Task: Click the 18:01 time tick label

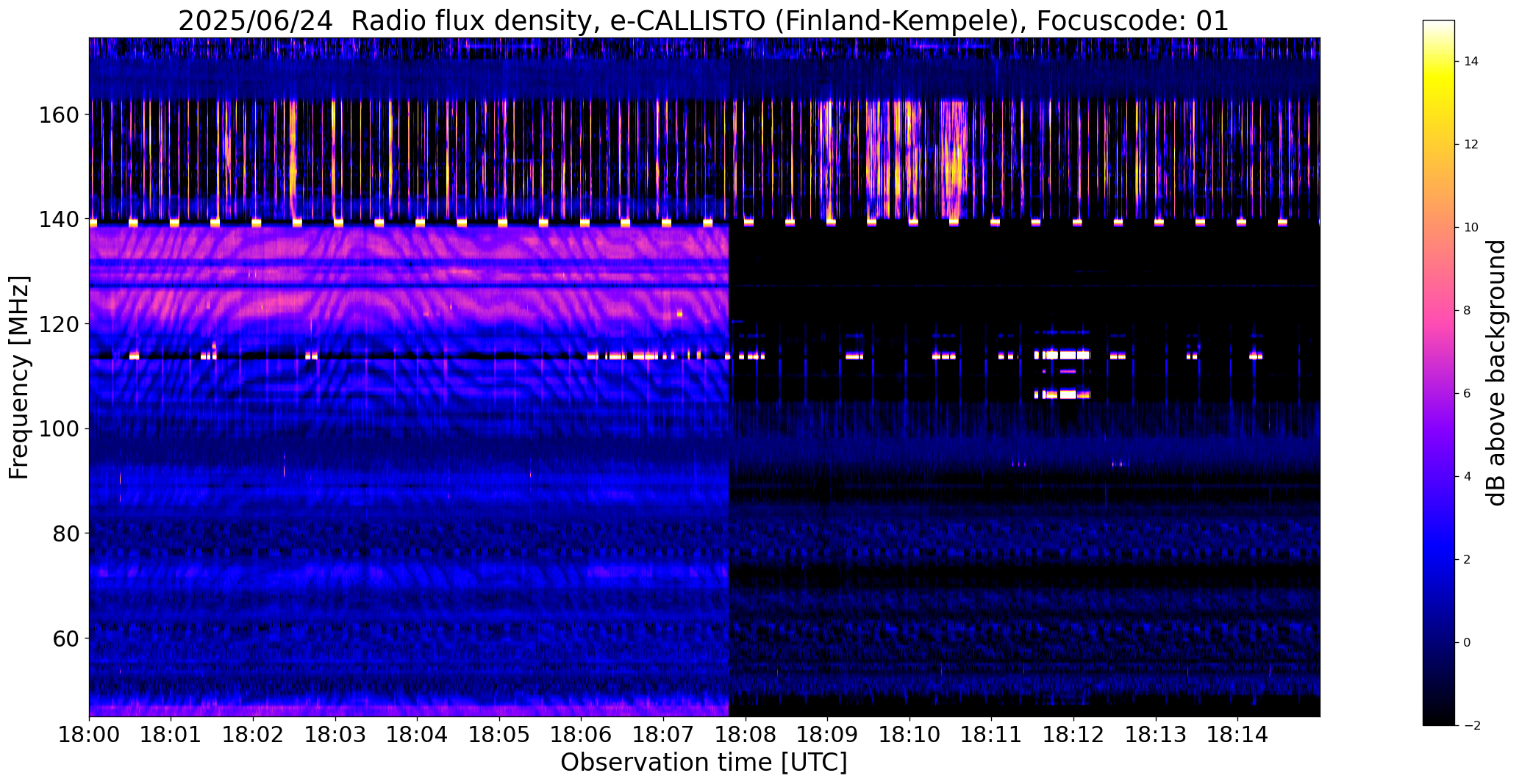Action: [x=171, y=735]
